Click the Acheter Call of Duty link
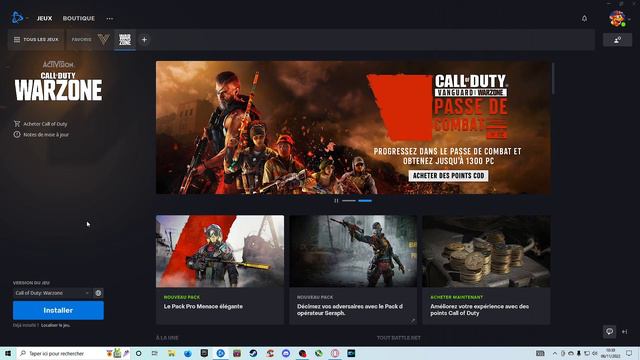The height and width of the screenshot is (360, 640). (41, 124)
